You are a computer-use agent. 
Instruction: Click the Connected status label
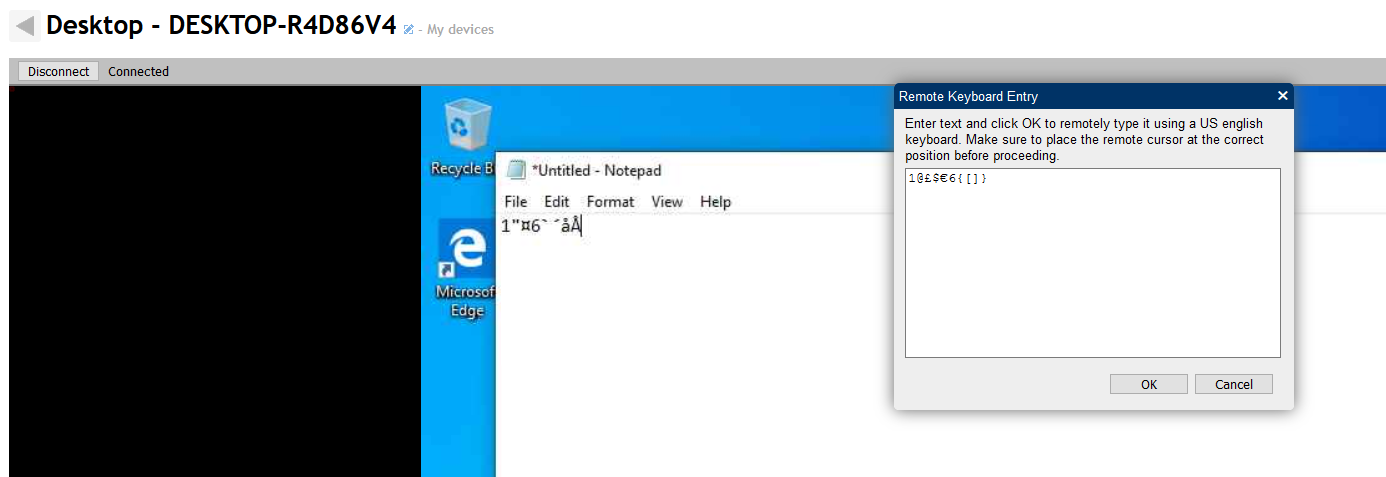(138, 72)
